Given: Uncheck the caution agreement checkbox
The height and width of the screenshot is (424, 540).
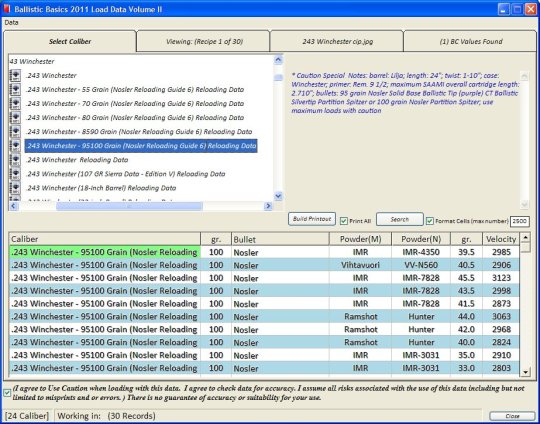Looking at the screenshot, I should 7,393.
